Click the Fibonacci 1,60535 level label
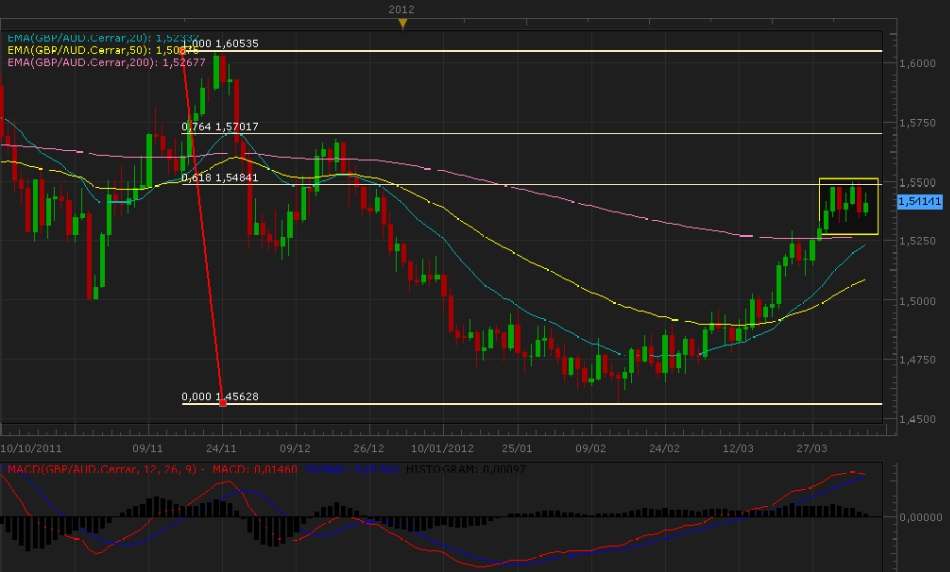 [x=224, y=43]
